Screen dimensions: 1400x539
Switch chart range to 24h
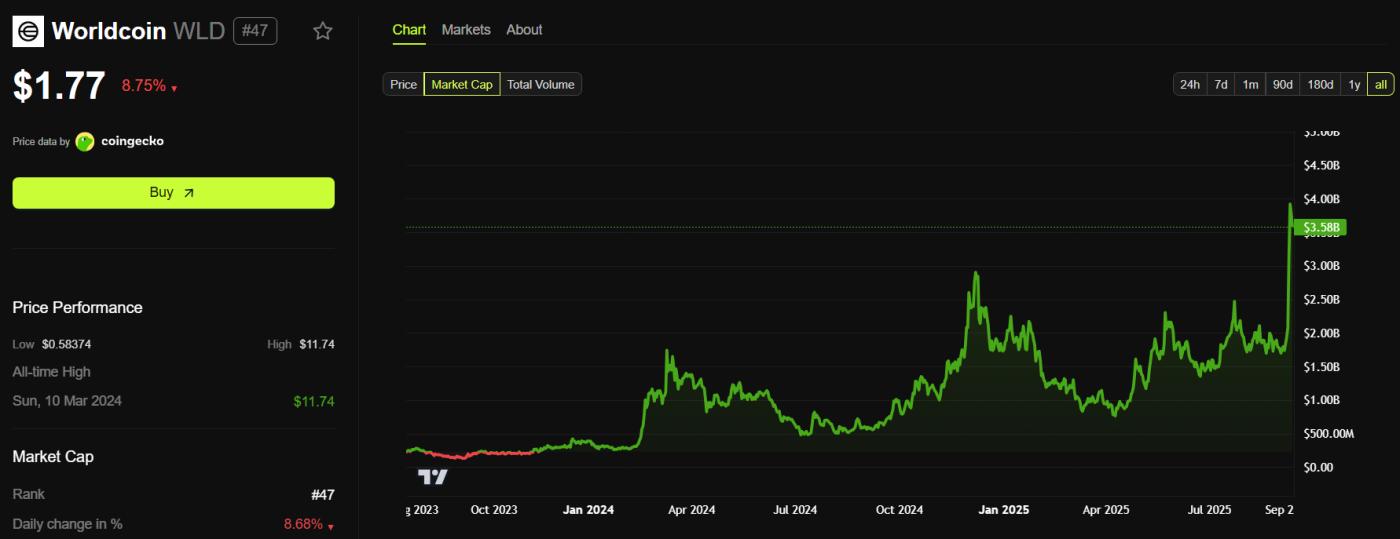1190,84
